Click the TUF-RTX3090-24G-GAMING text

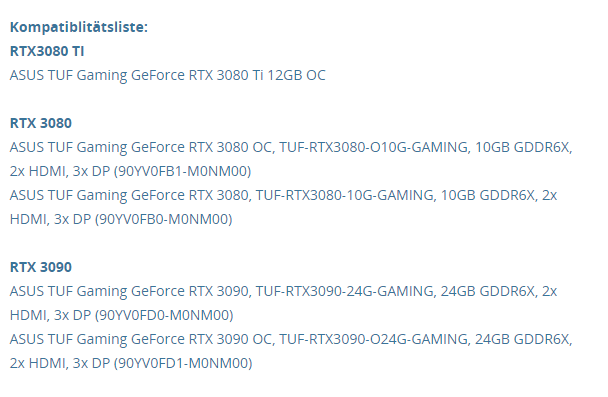(345, 291)
